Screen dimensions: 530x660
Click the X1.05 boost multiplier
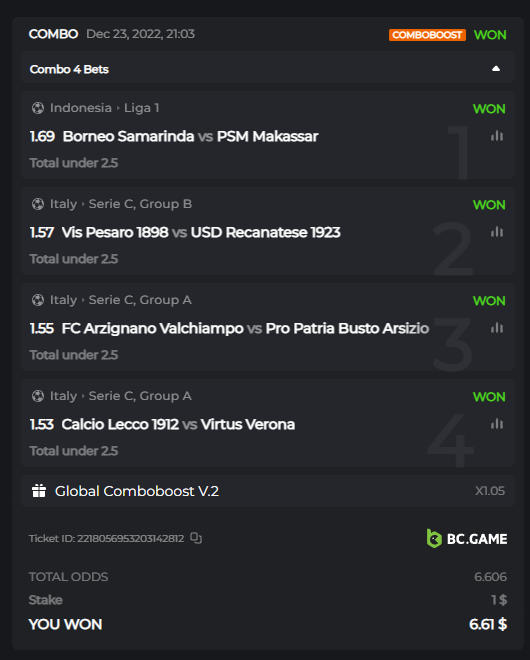490,491
